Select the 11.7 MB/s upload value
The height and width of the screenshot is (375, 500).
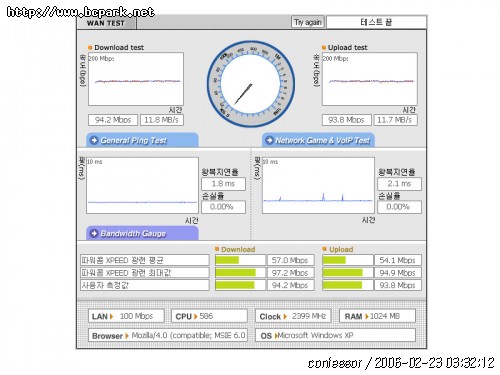395,120
